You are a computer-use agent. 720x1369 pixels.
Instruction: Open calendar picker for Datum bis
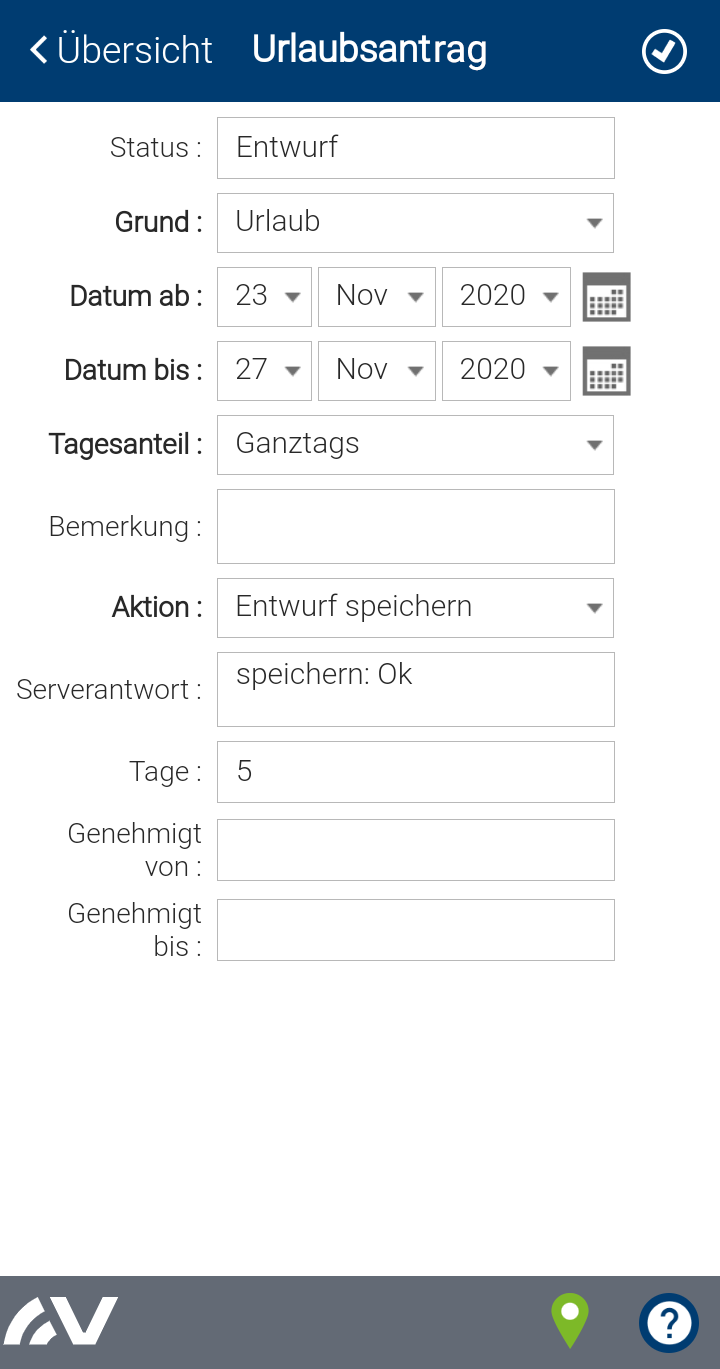coord(606,371)
